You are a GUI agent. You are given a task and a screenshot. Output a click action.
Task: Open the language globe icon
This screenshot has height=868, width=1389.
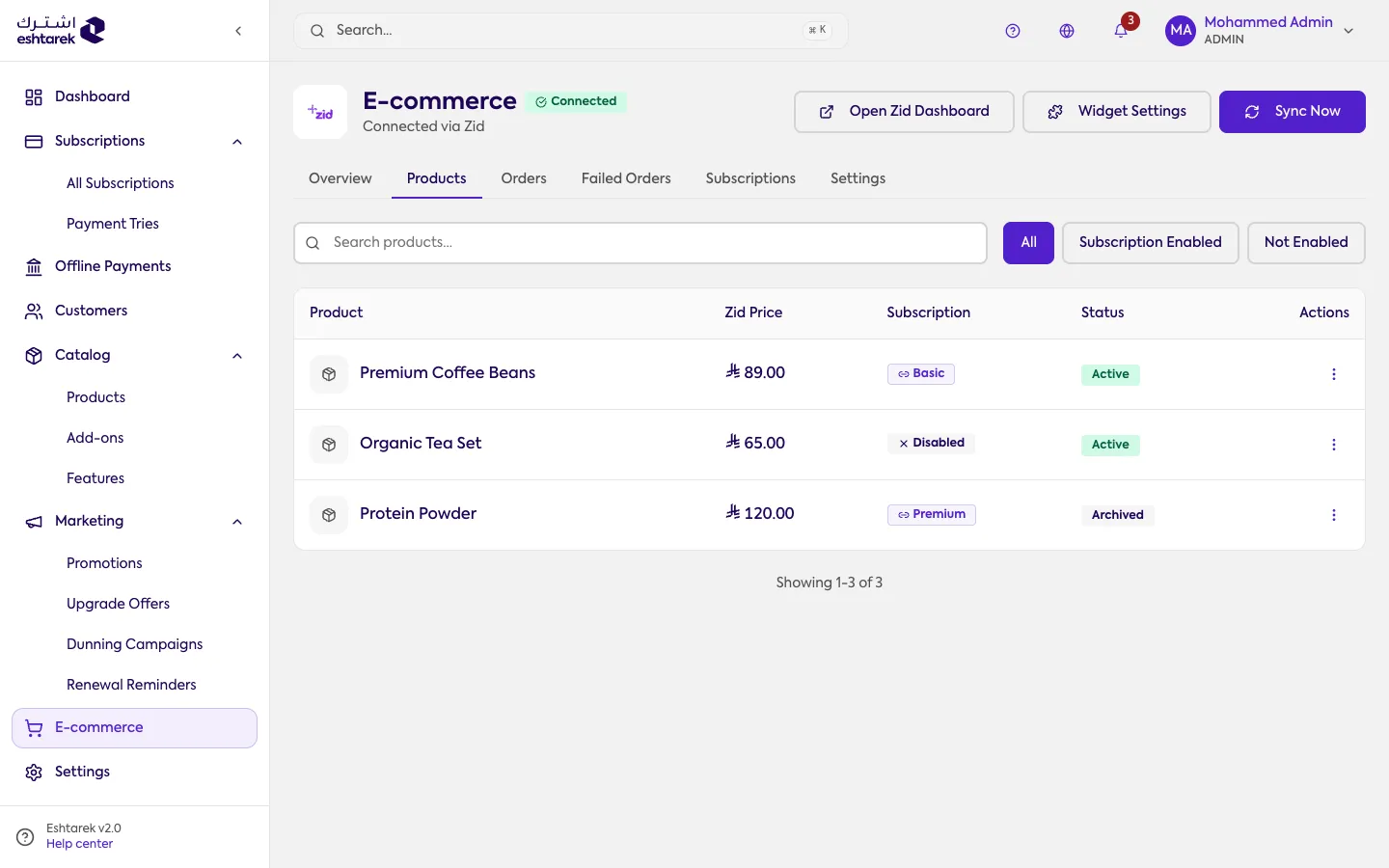1067,31
